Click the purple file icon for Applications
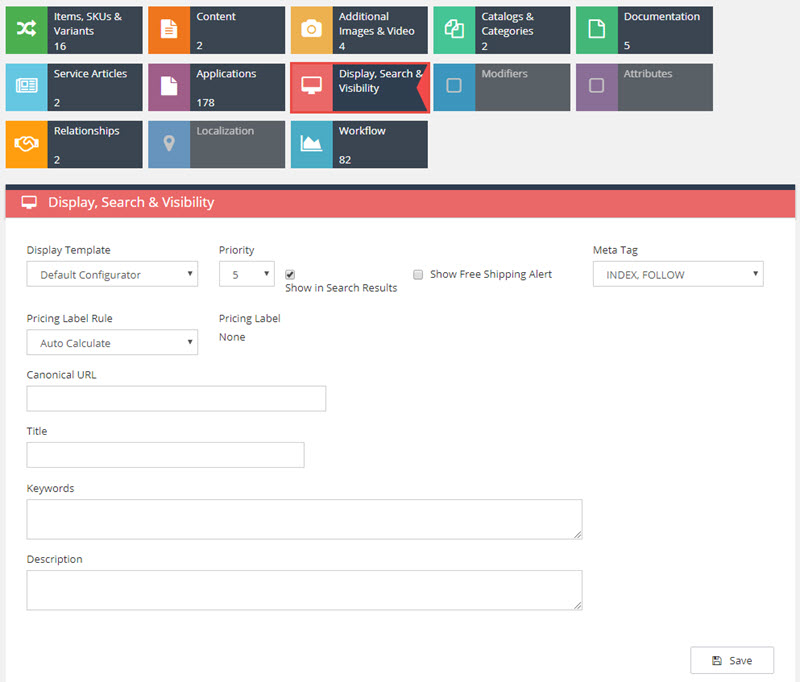Screen dimensions: 800x682 [x=169, y=86]
